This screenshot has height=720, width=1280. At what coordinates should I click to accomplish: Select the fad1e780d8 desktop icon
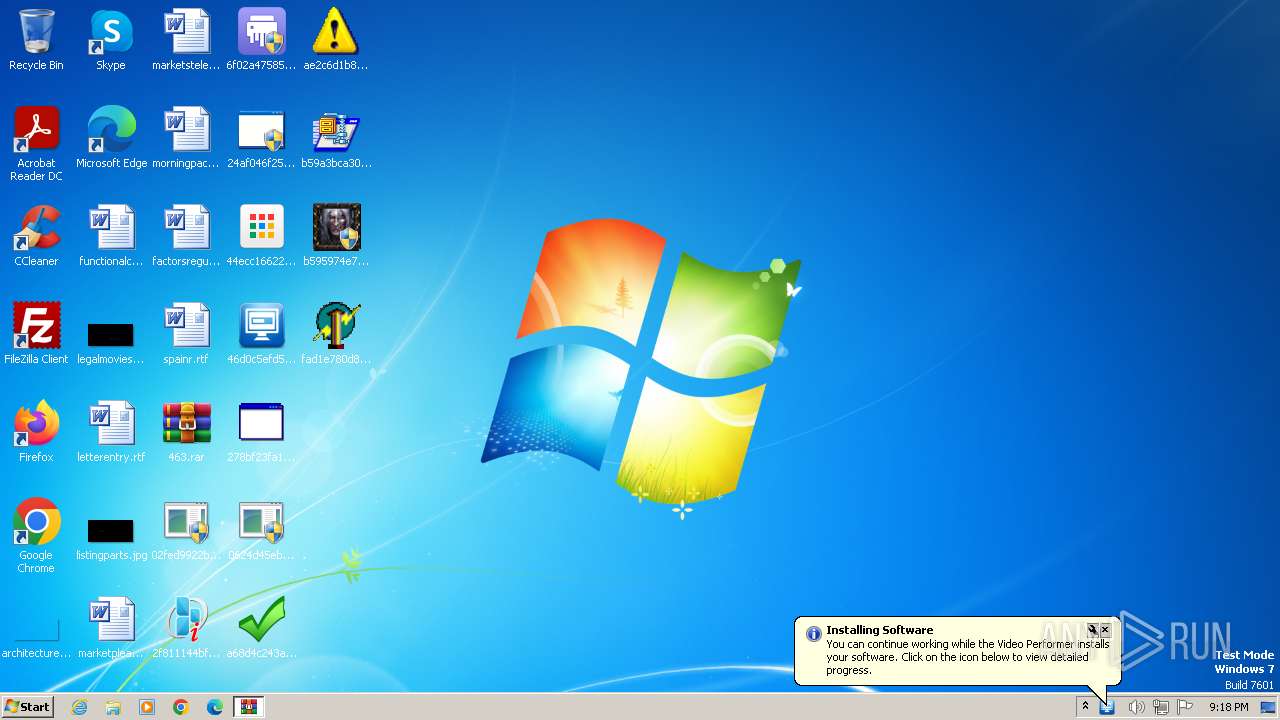pos(335,334)
